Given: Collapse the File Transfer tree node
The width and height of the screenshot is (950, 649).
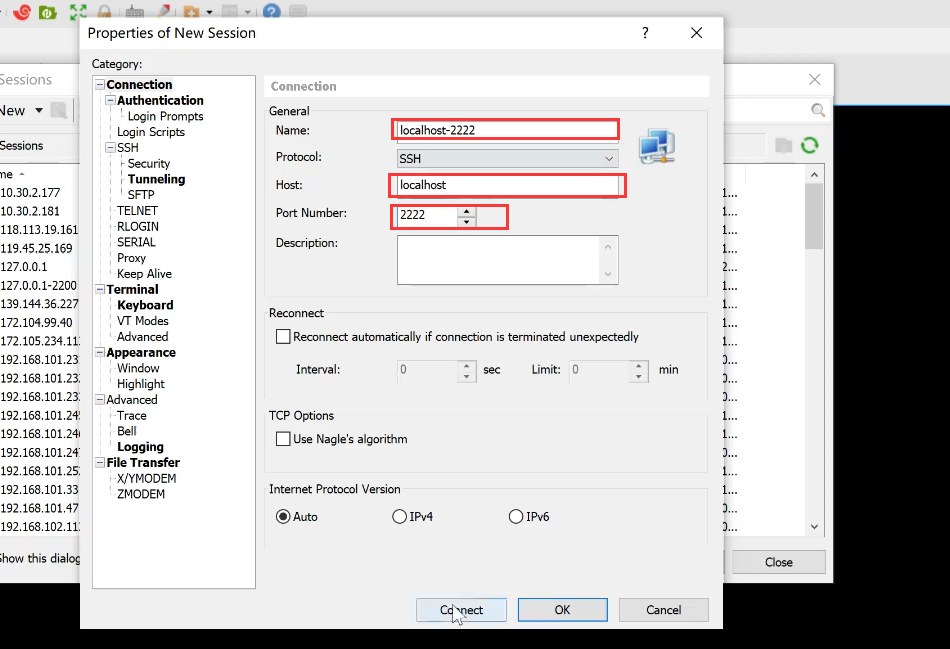Looking at the screenshot, I should tap(100, 463).
